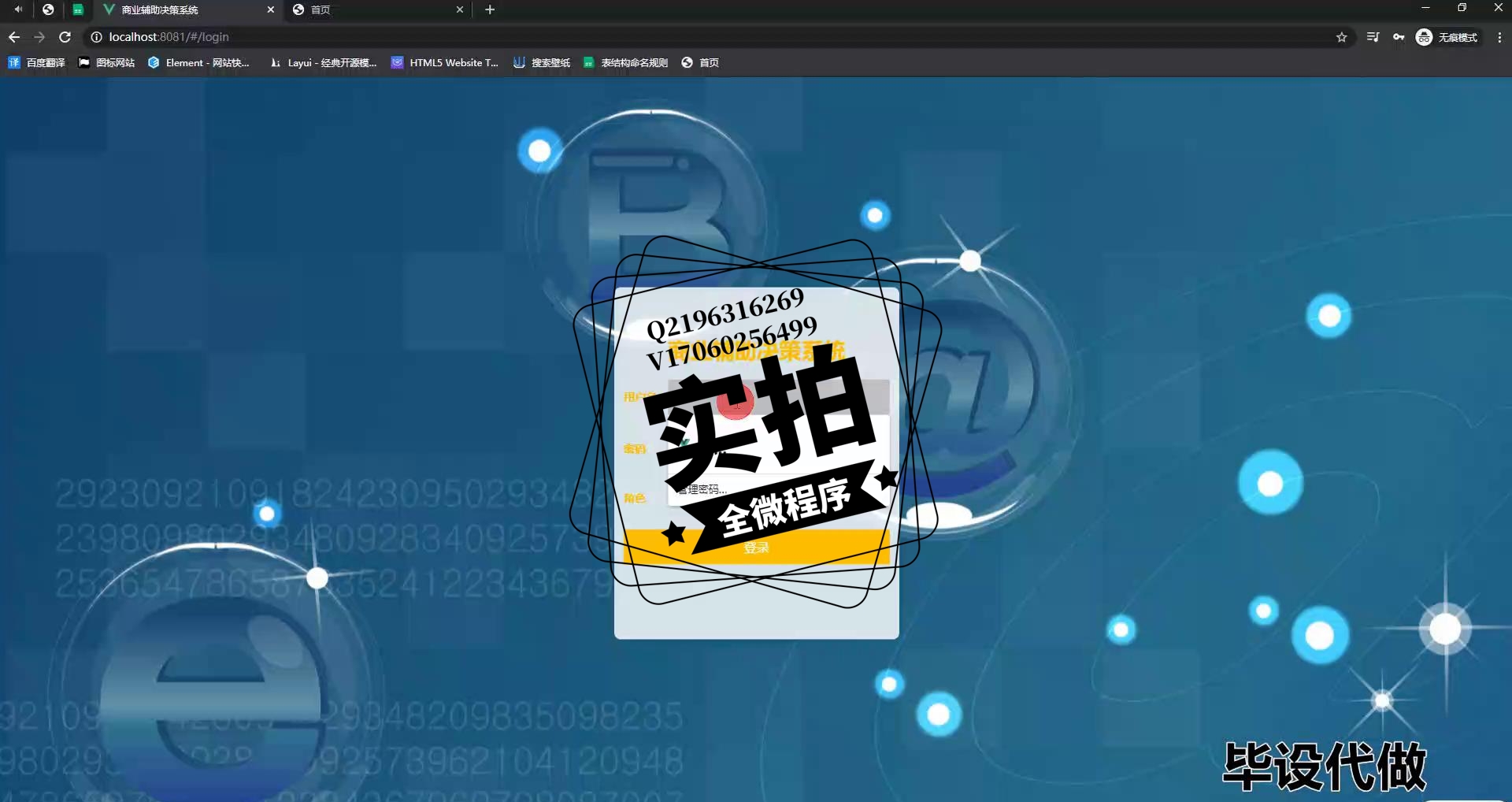Minimize the browser window
The height and width of the screenshot is (802, 1512).
click(1425, 8)
